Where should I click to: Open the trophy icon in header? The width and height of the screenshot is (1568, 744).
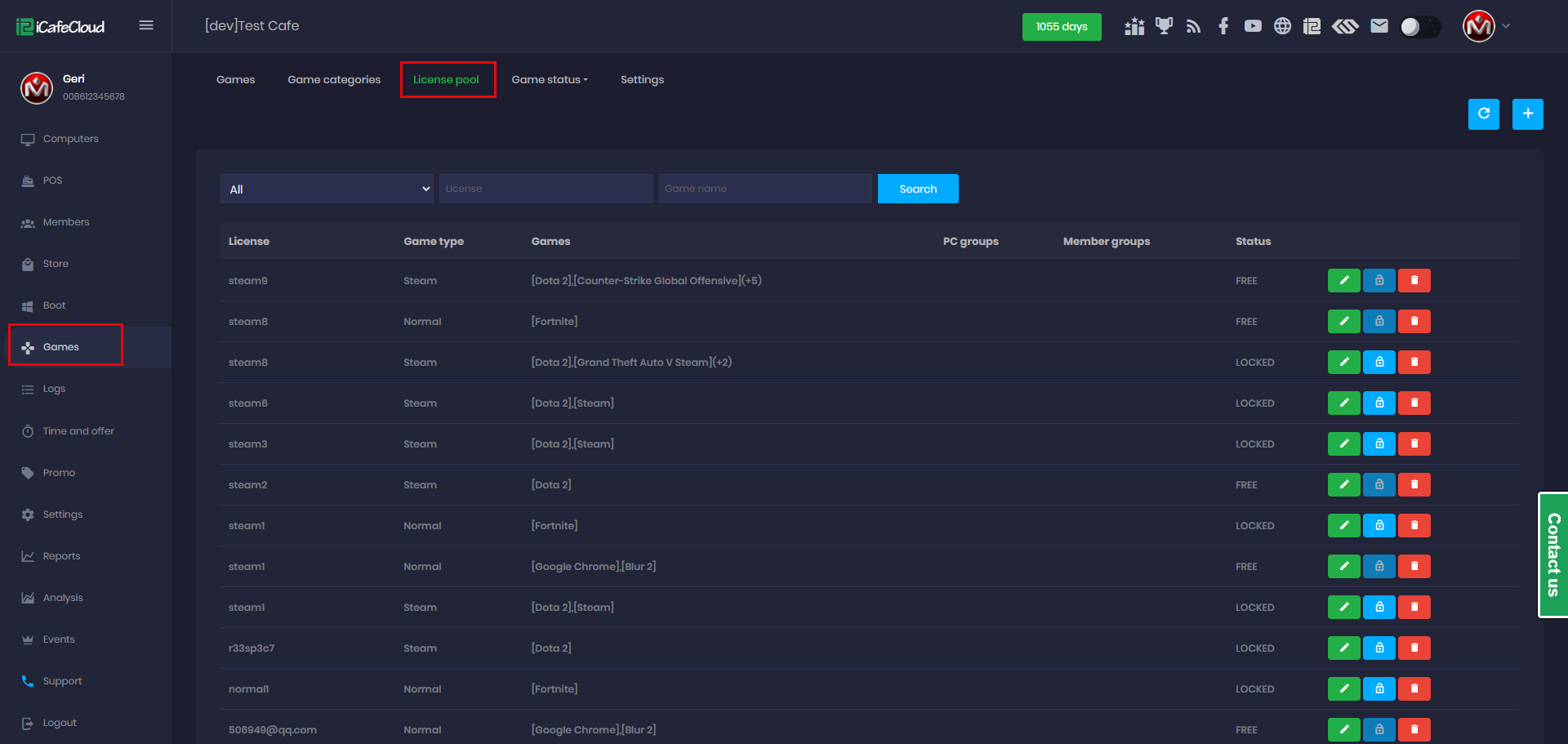click(1164, 26)
